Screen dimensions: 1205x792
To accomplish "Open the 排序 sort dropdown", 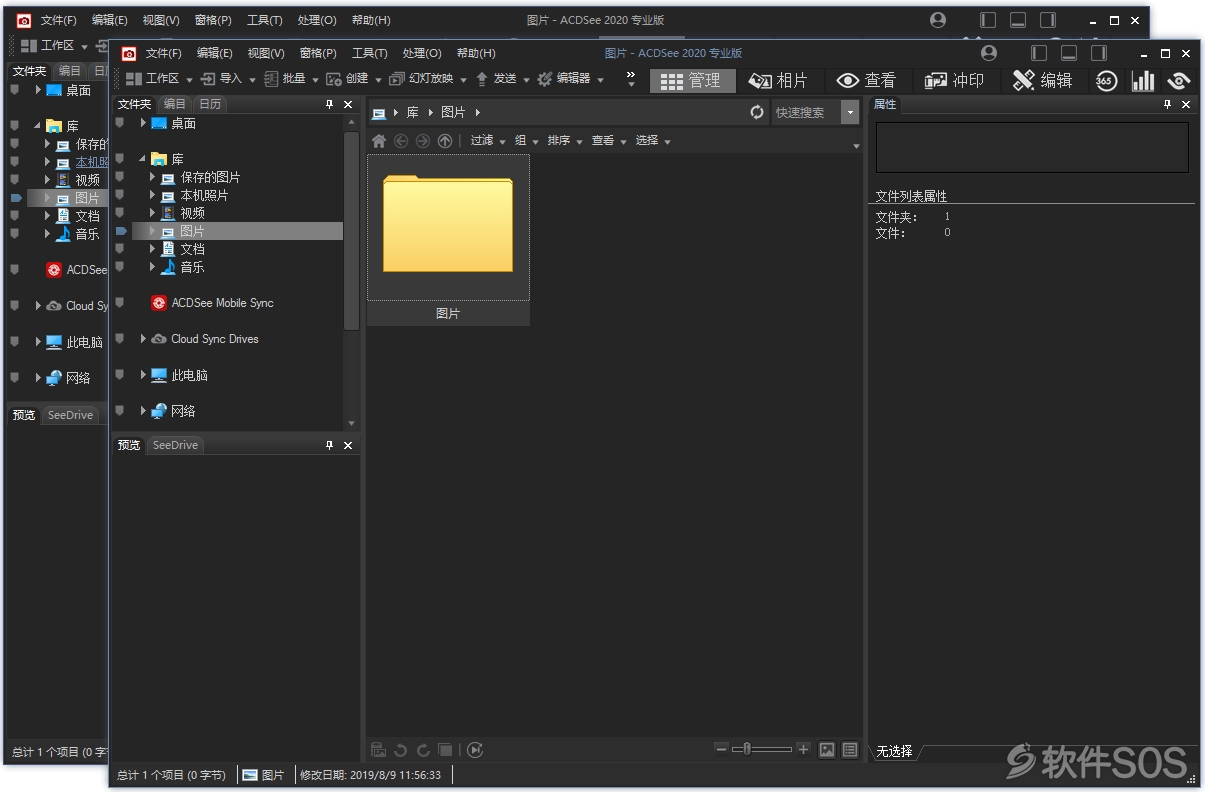I will click(566, 141).
